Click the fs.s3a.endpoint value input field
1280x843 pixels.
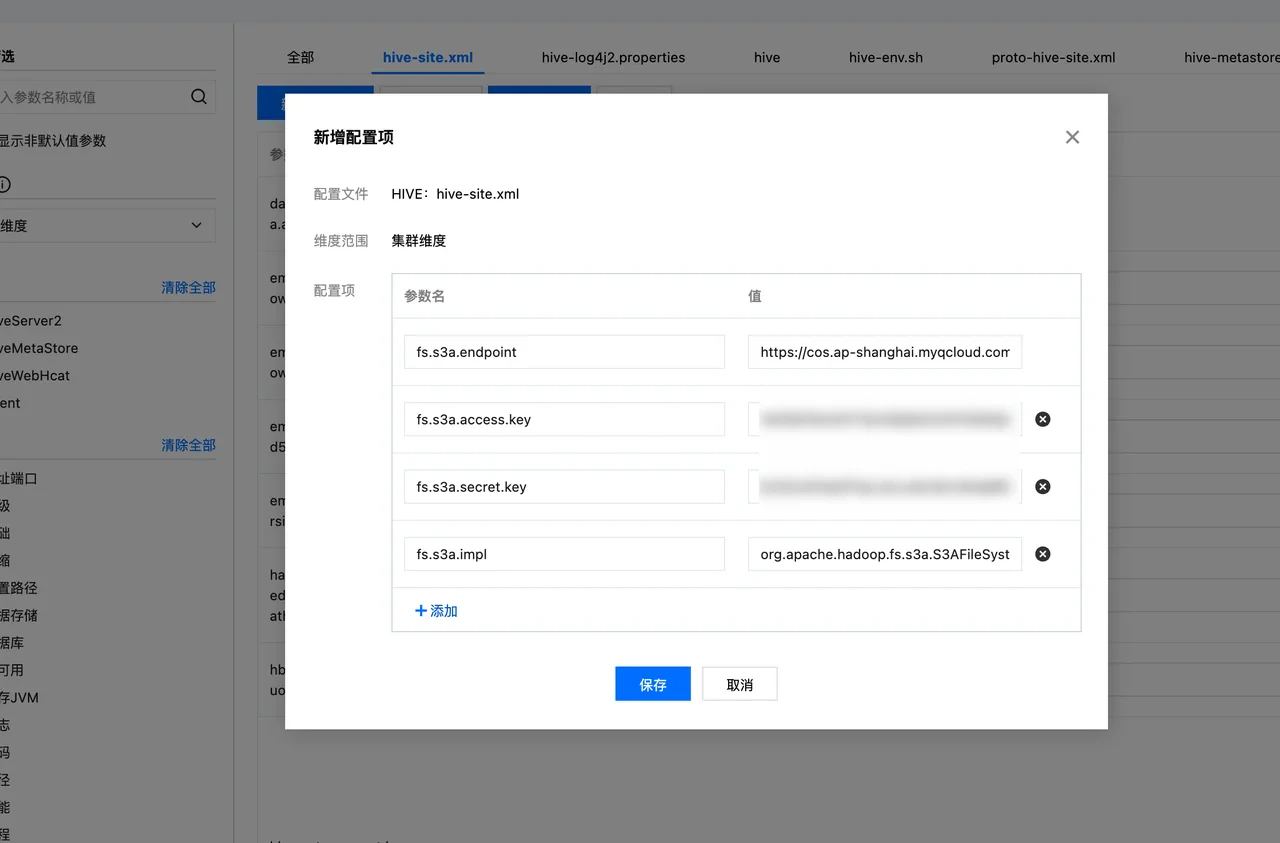(884, 351)
